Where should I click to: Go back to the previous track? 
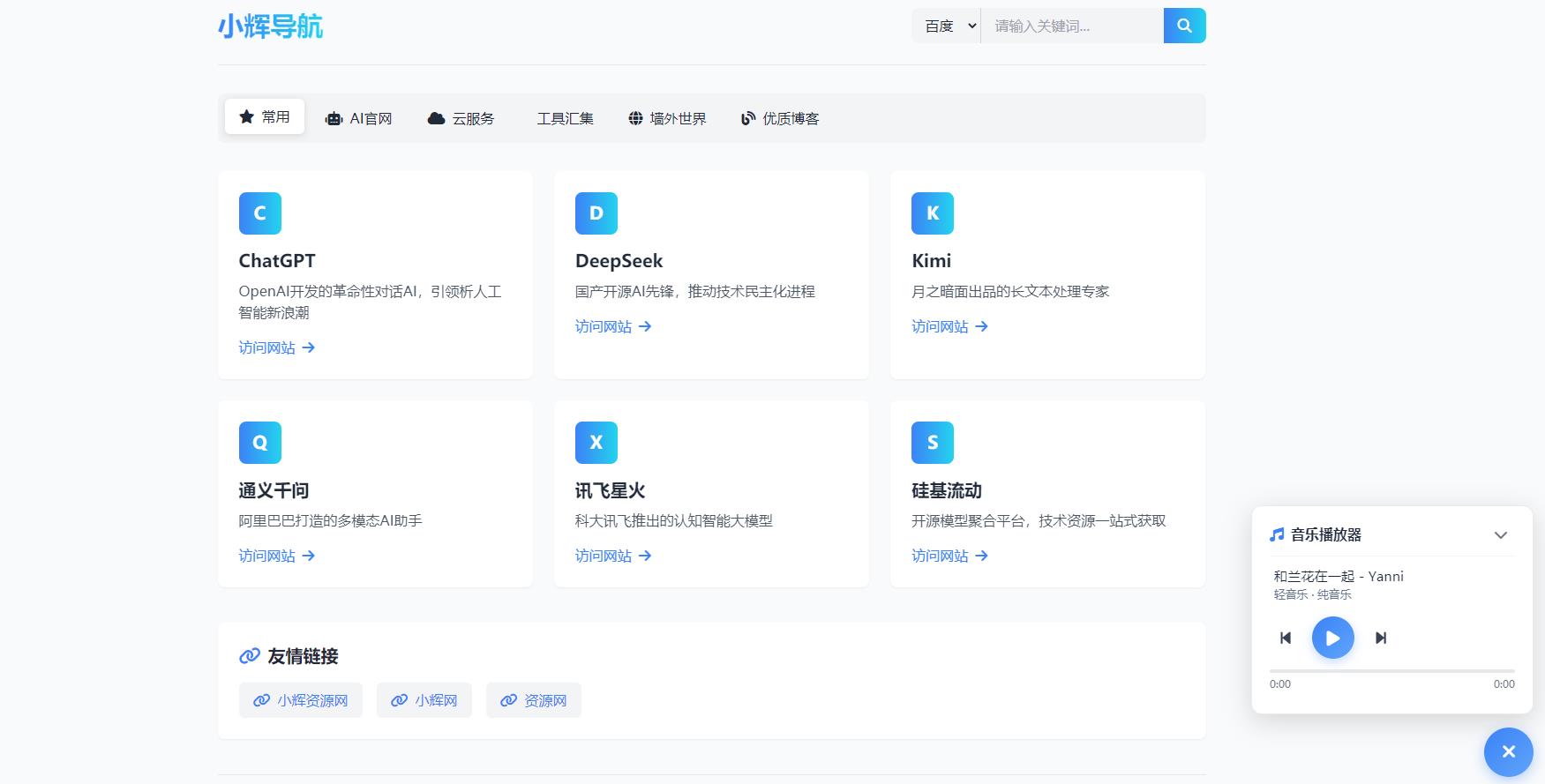[x=1286, y=638]
